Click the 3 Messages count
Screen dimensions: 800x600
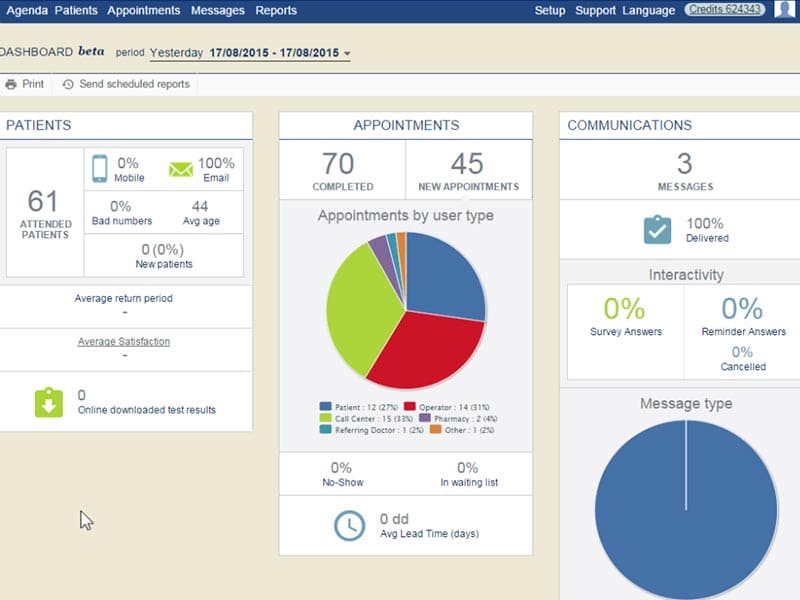(685, 164)
